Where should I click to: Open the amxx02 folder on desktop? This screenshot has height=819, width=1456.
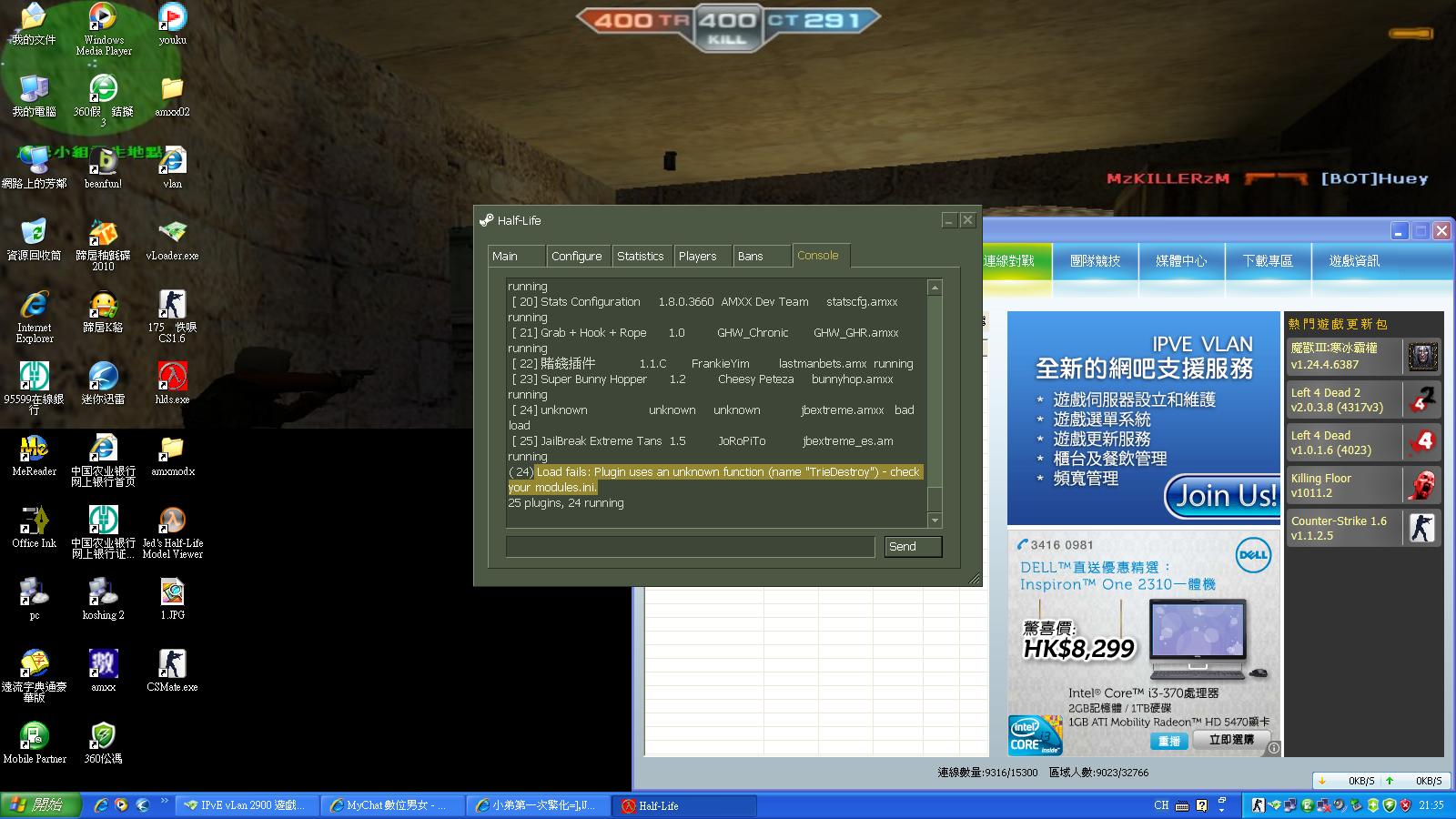coord(172,96)
